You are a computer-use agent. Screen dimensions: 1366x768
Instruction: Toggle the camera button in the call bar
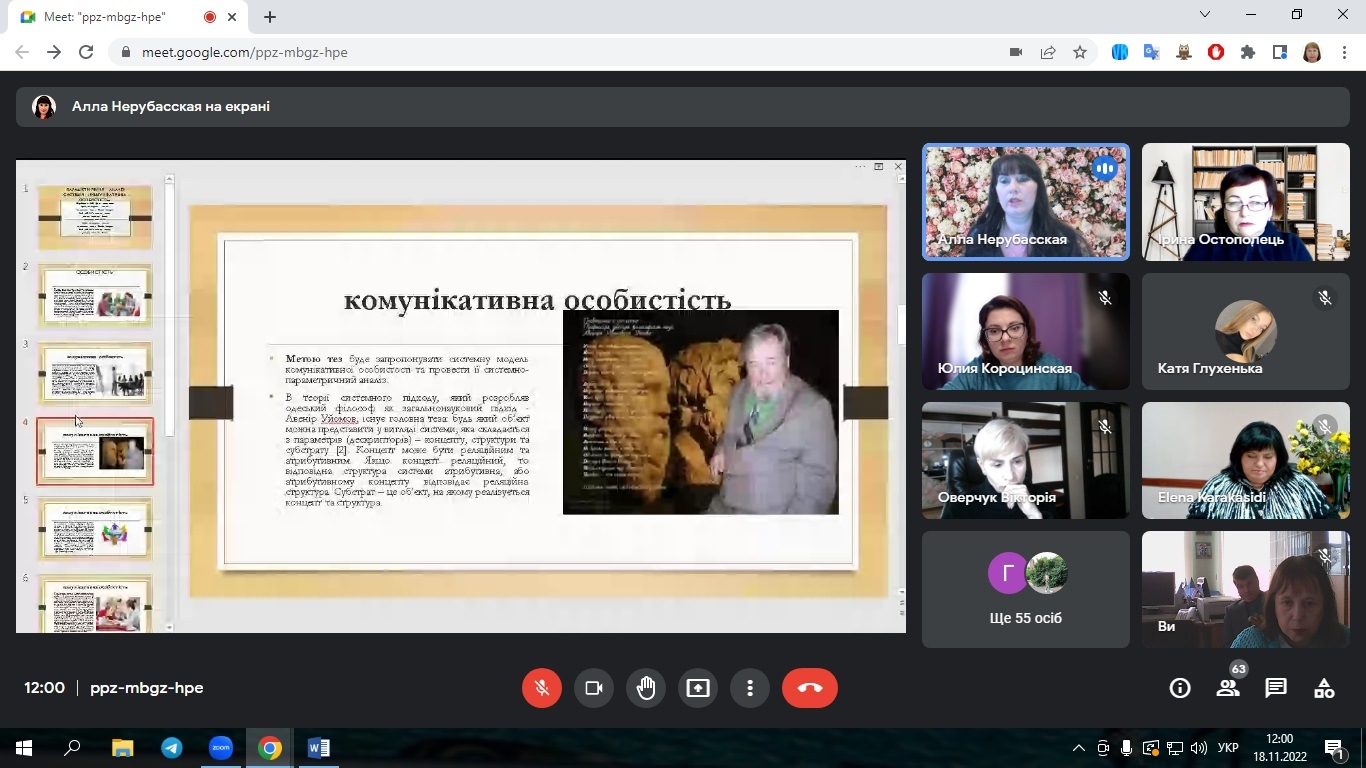pyautogui.click(x=594, y=688)
